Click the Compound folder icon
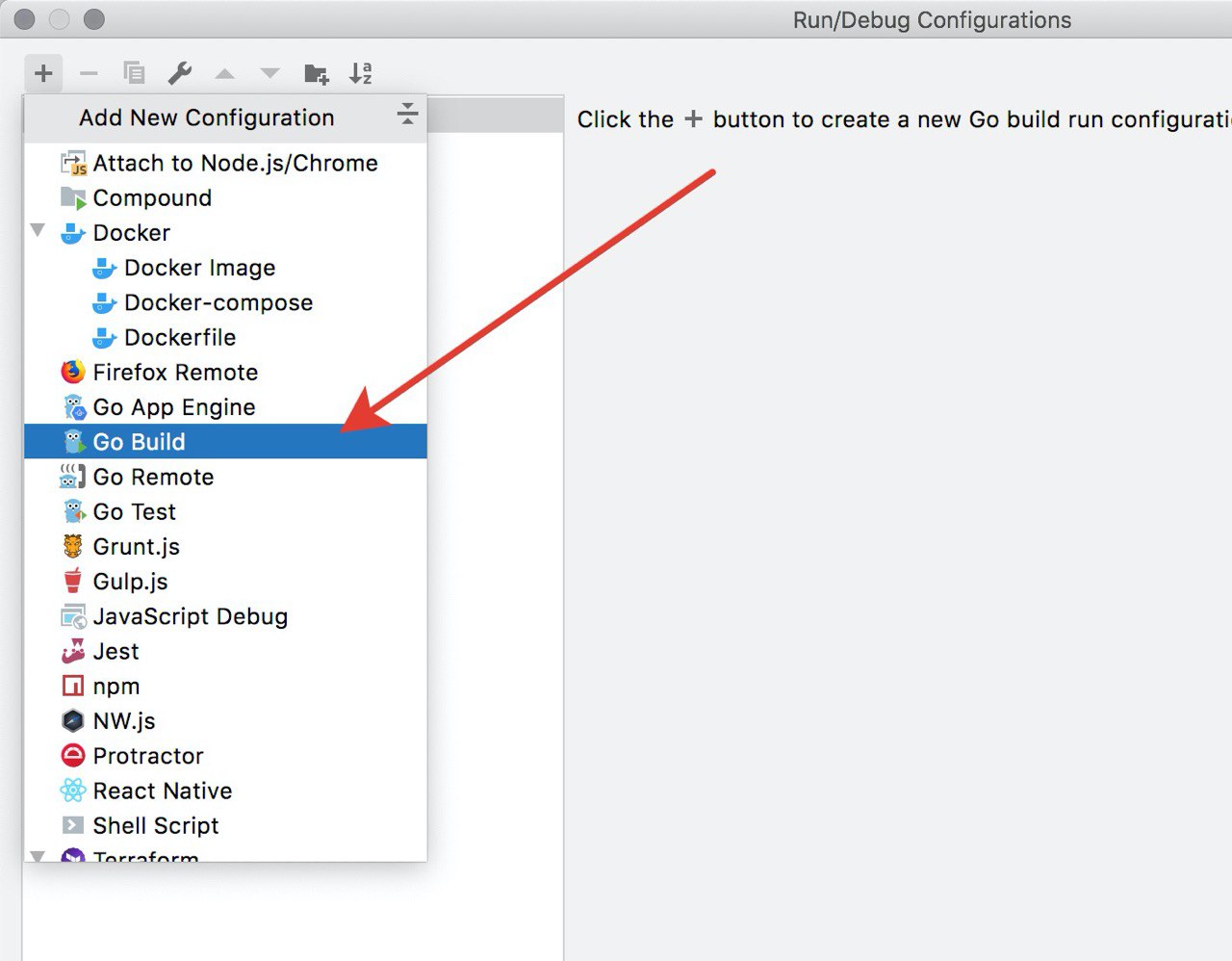1232x961 pixels. (73, 197)
